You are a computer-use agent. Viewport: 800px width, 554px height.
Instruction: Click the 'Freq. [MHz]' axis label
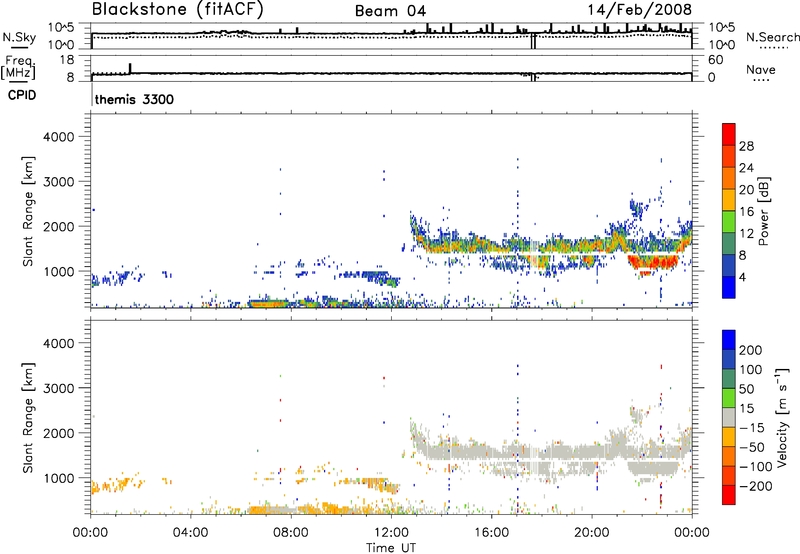click(x=18, y=68)
